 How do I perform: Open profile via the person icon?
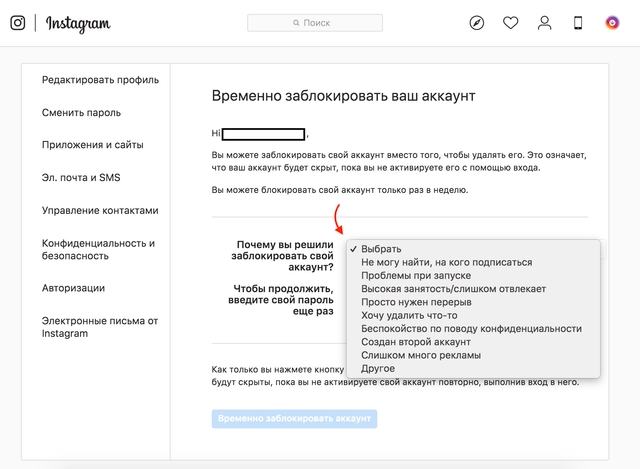click(x=544, y=23)
